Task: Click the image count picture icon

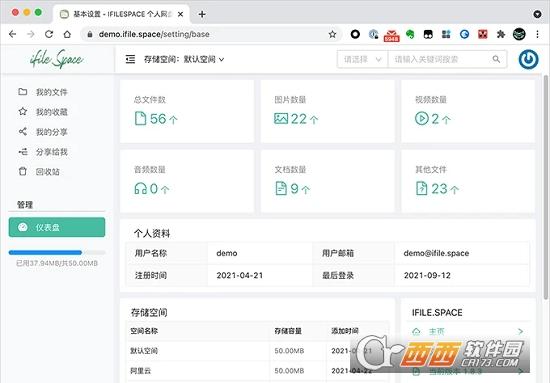Action: (x=281, y=119)
